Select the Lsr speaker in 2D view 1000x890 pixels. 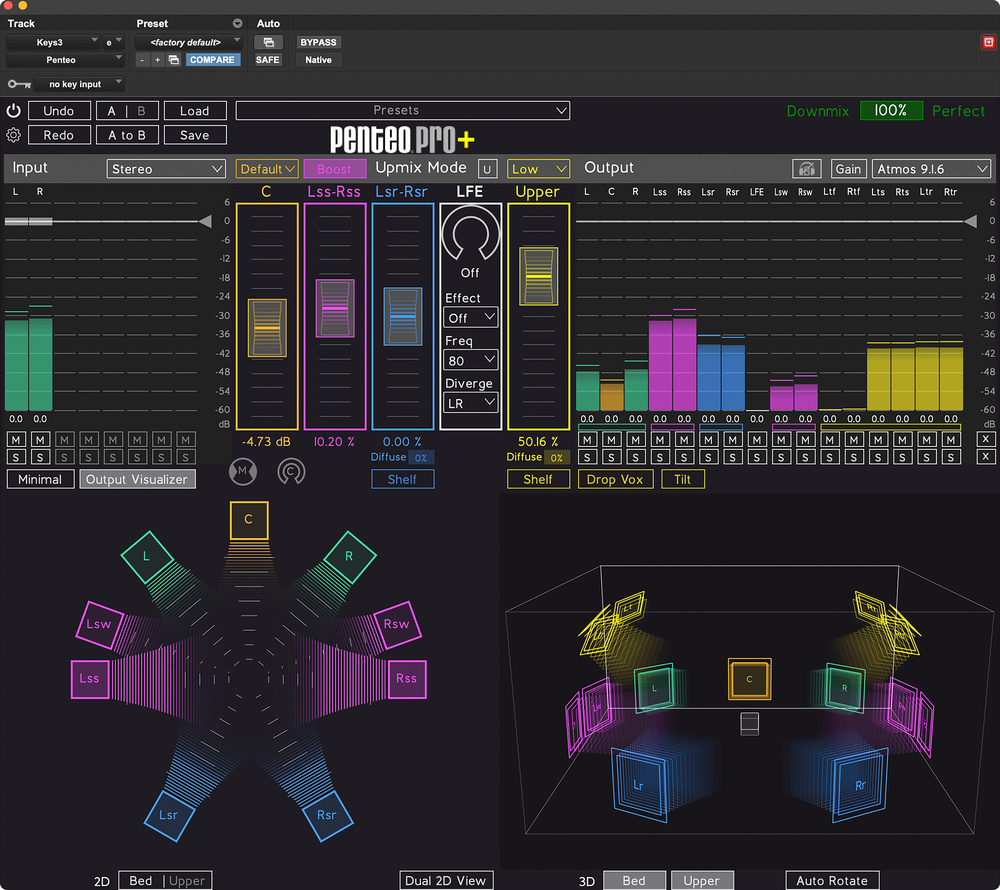pos(169,815)
